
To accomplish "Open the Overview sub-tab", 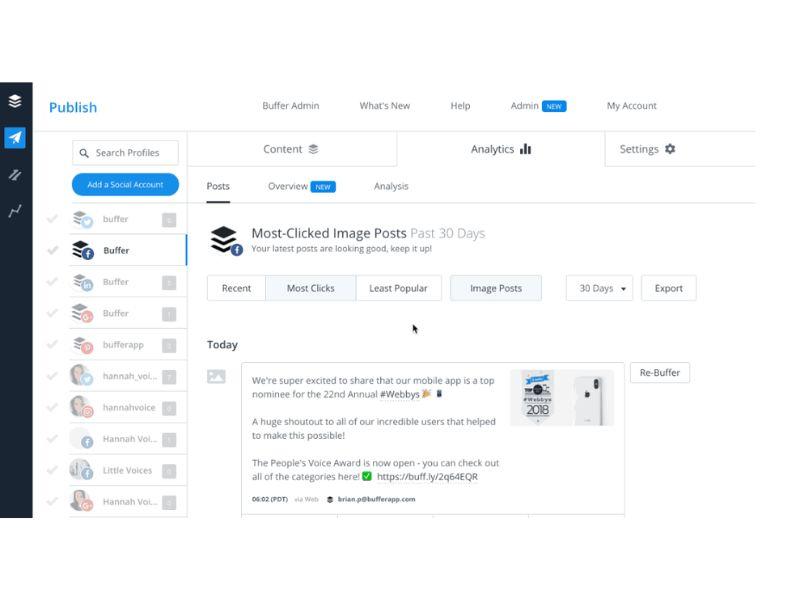I will click(302, 186).
